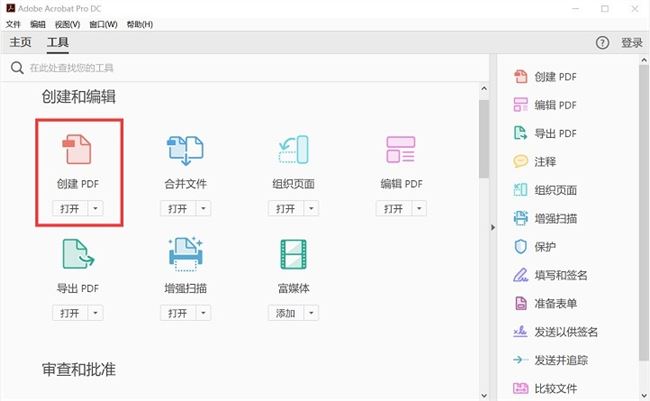The height and width of the screenshot is (401, 650).
Task: Expand dropdown arrow next to 富媒体 添加
Action: (x=311, y=313)
